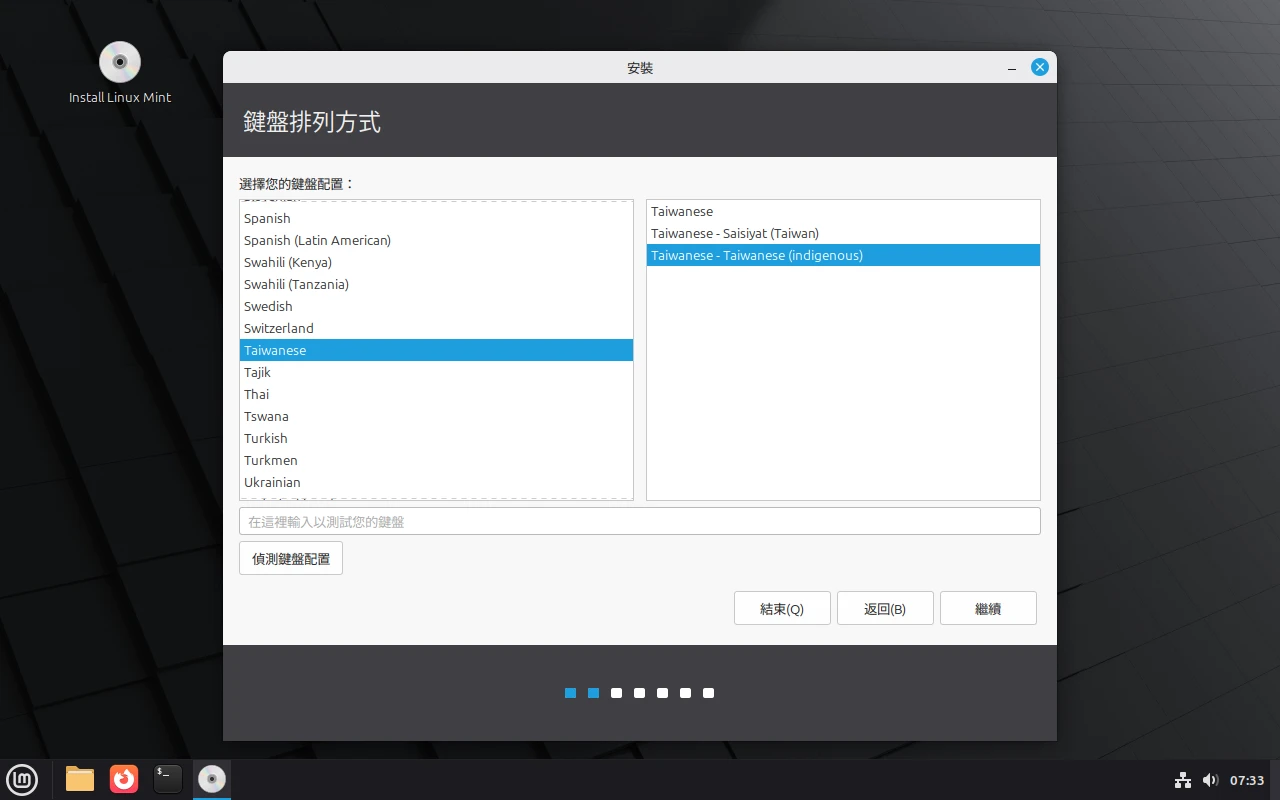
Task: Start keyboard detection with 偵測鍵盤配置
Action: point(290,558)
